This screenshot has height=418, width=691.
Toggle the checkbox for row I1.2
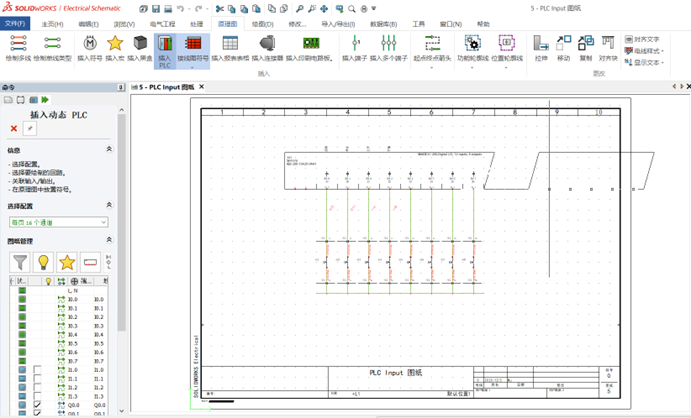click(37, 387)
